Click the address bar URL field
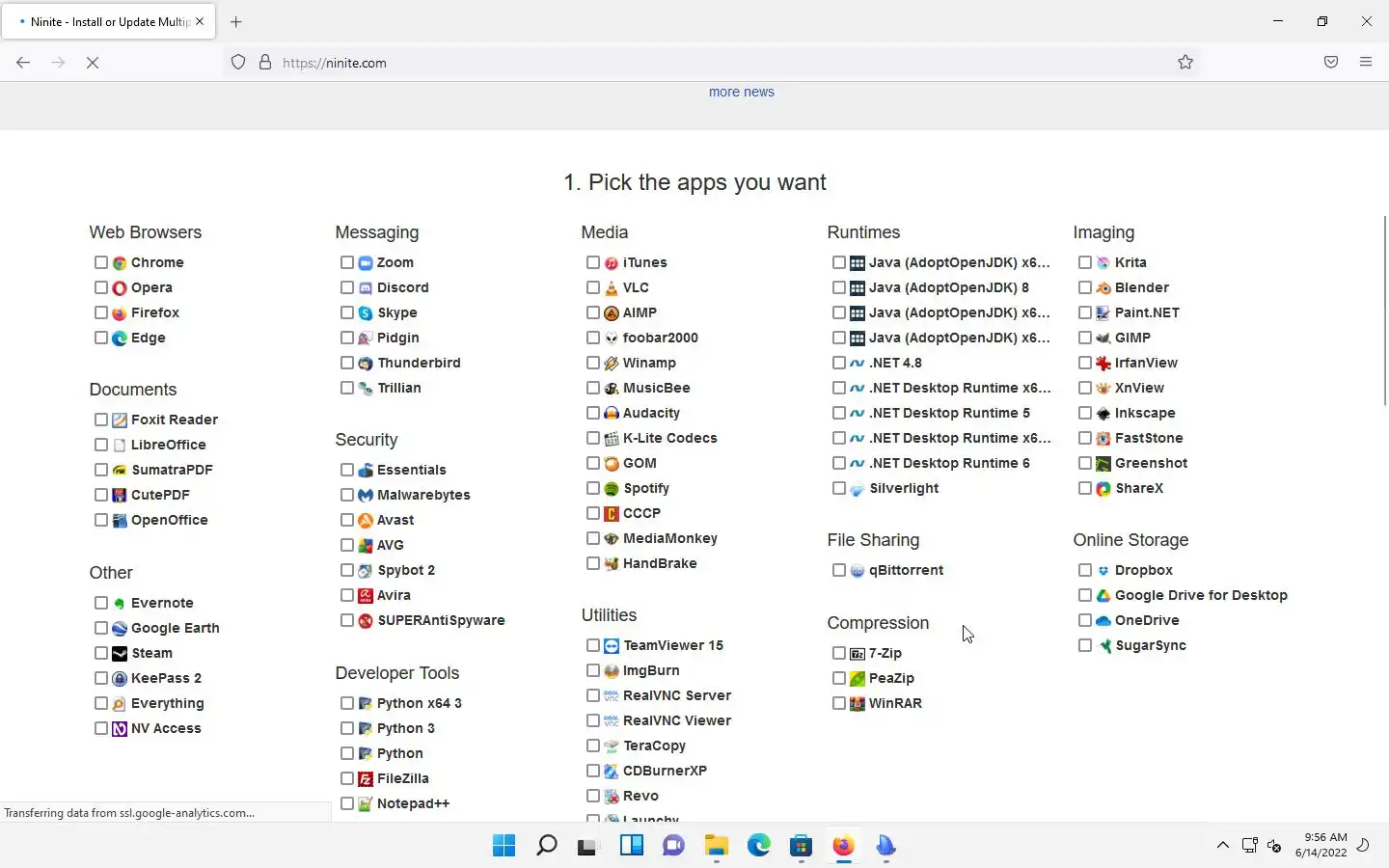This screenshot has height=868, width=1389. (714, 63)
